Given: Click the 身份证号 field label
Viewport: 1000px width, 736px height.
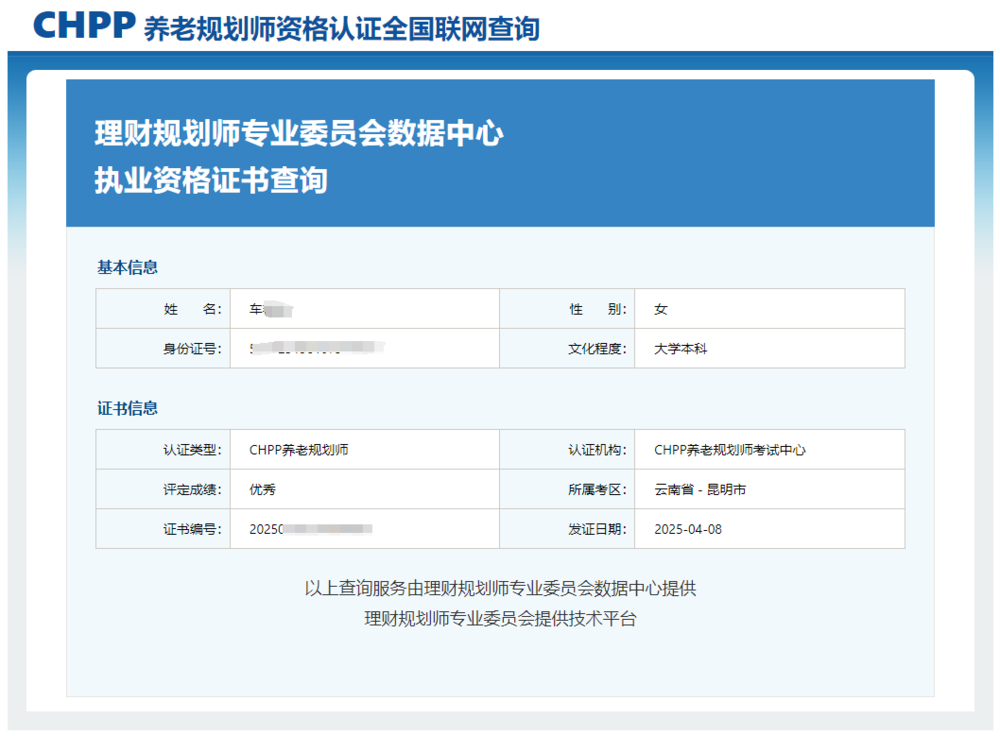Looking at the screenshot, I should coord(192,349).
